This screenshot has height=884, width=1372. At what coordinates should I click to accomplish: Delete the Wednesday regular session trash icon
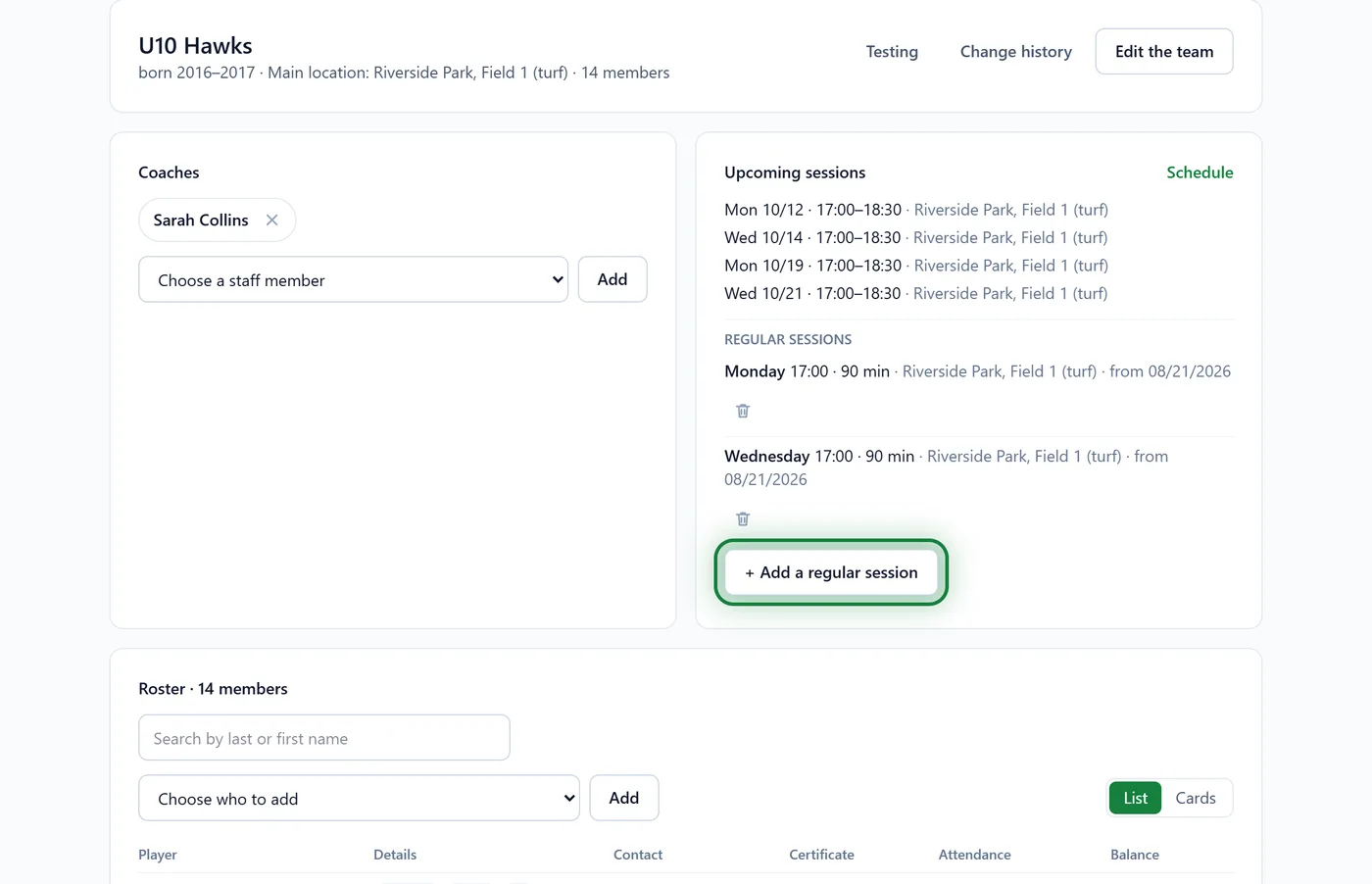point(743,518)
